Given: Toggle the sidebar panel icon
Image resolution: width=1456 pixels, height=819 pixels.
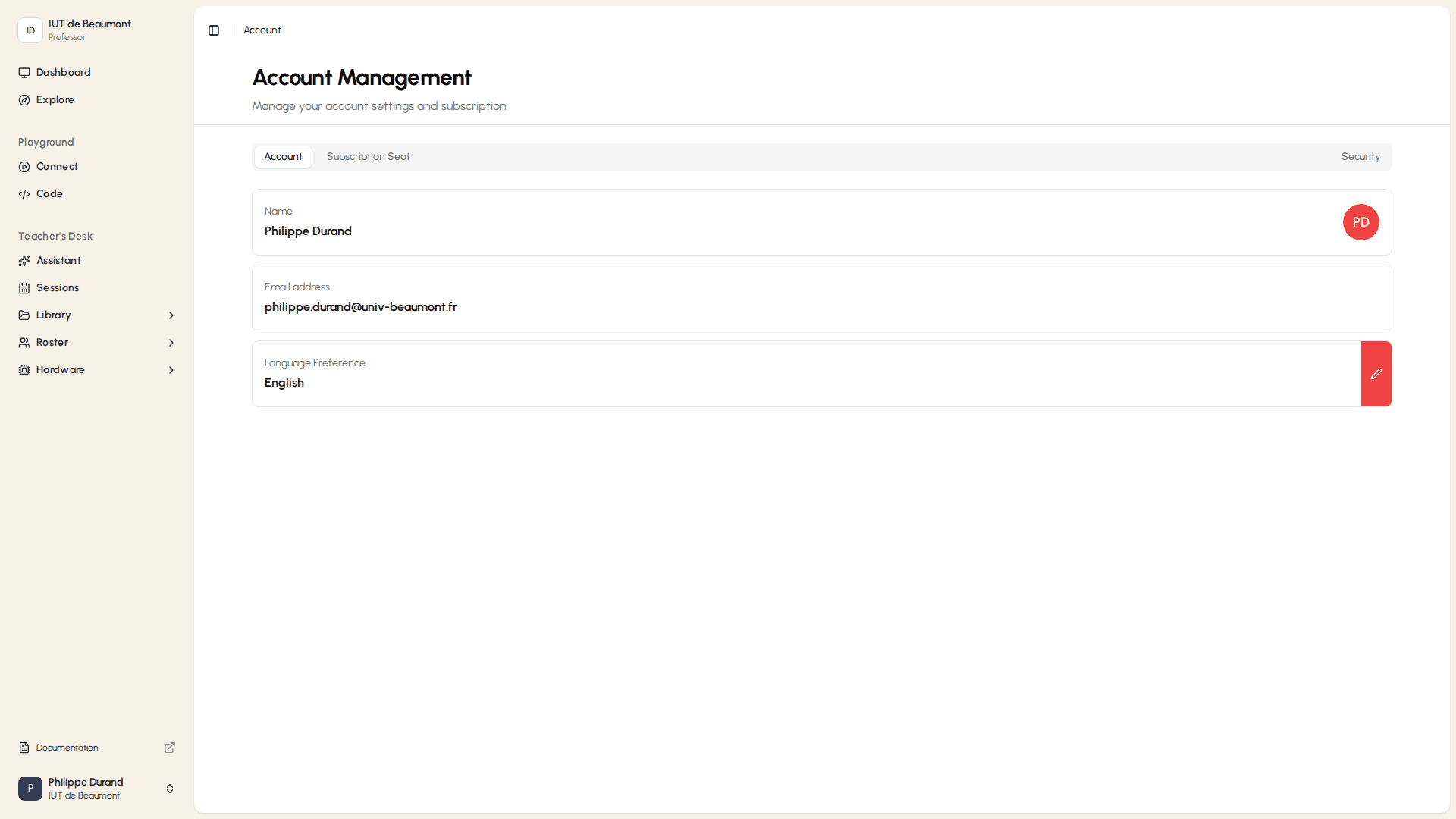Looking at the screenshot, I should 214,30.
